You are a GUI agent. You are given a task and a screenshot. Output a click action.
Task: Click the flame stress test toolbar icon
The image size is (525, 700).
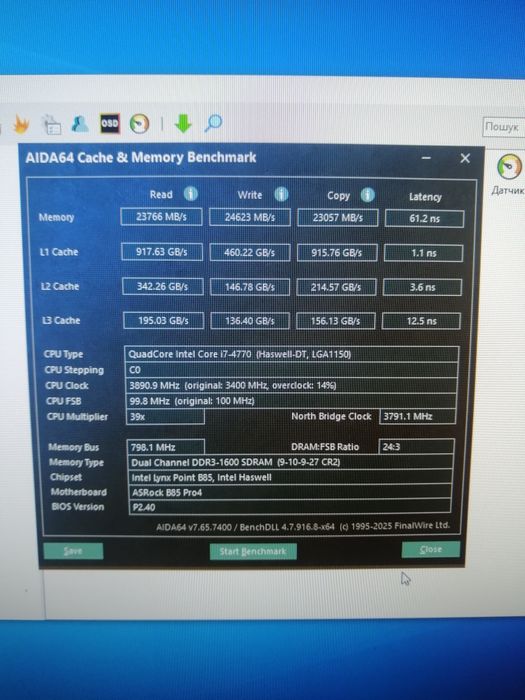click(20, 125)
